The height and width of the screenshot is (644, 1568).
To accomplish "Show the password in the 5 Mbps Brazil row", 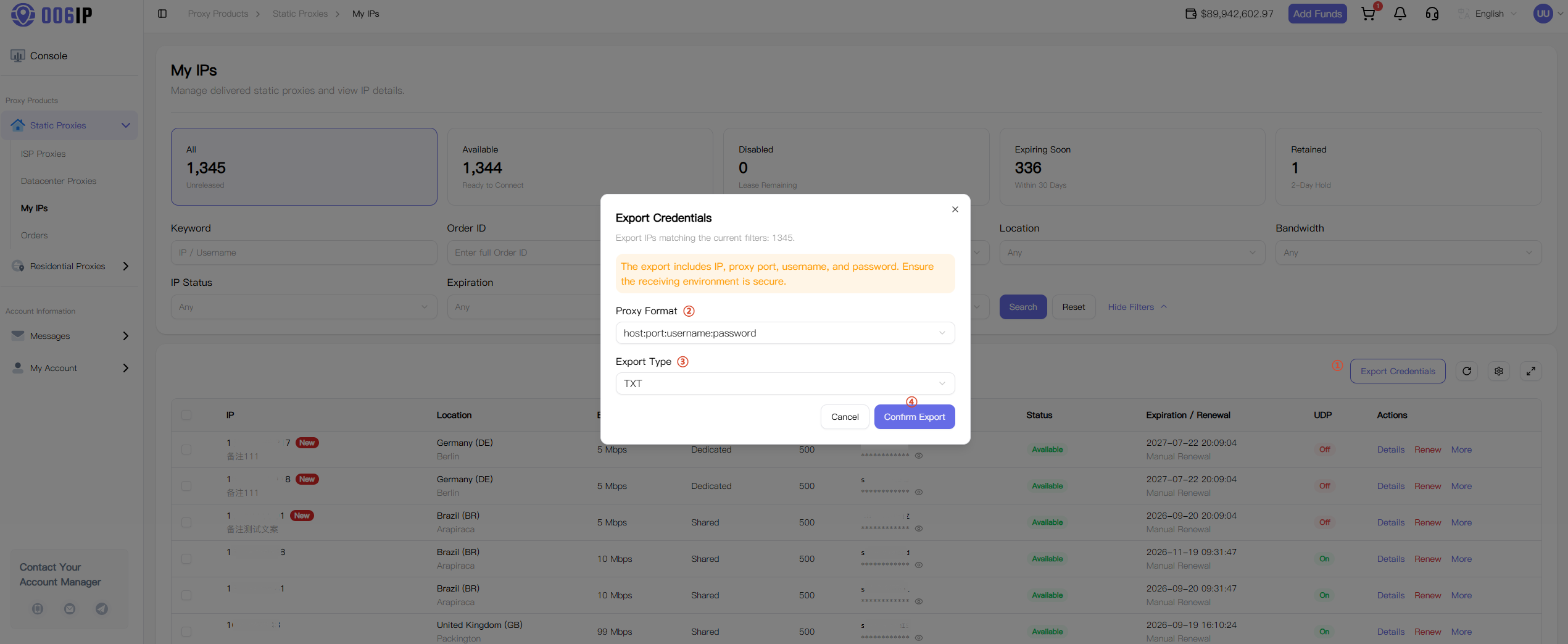I will (919, 529).
